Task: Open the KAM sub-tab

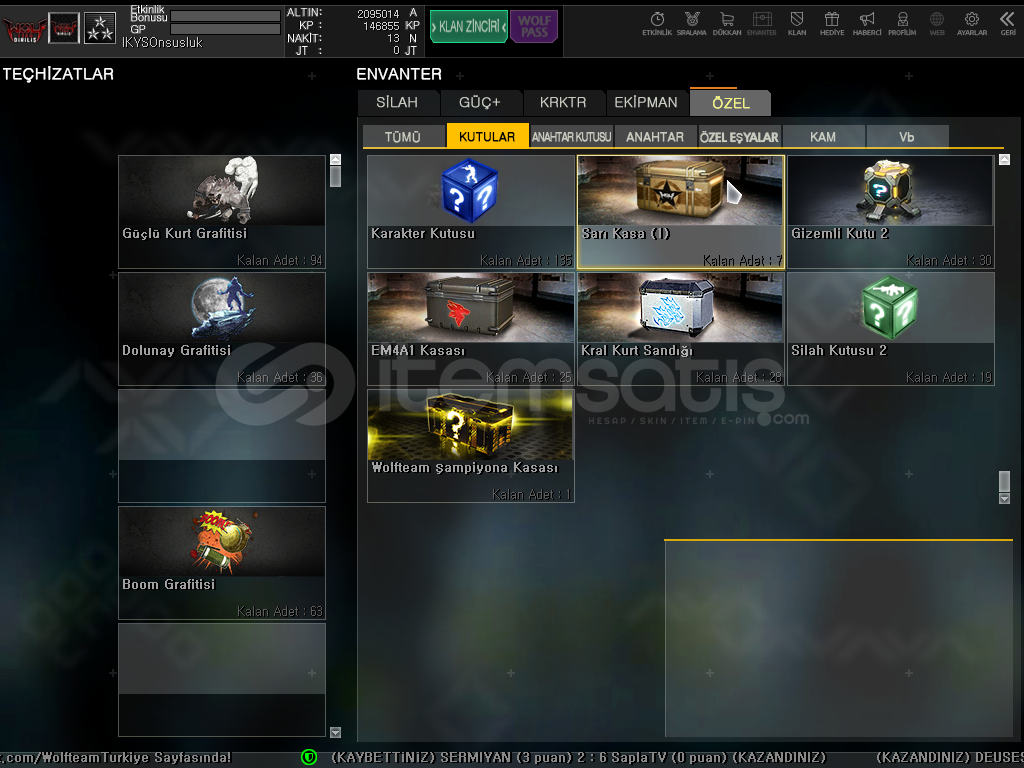Action: click(823, 136)
